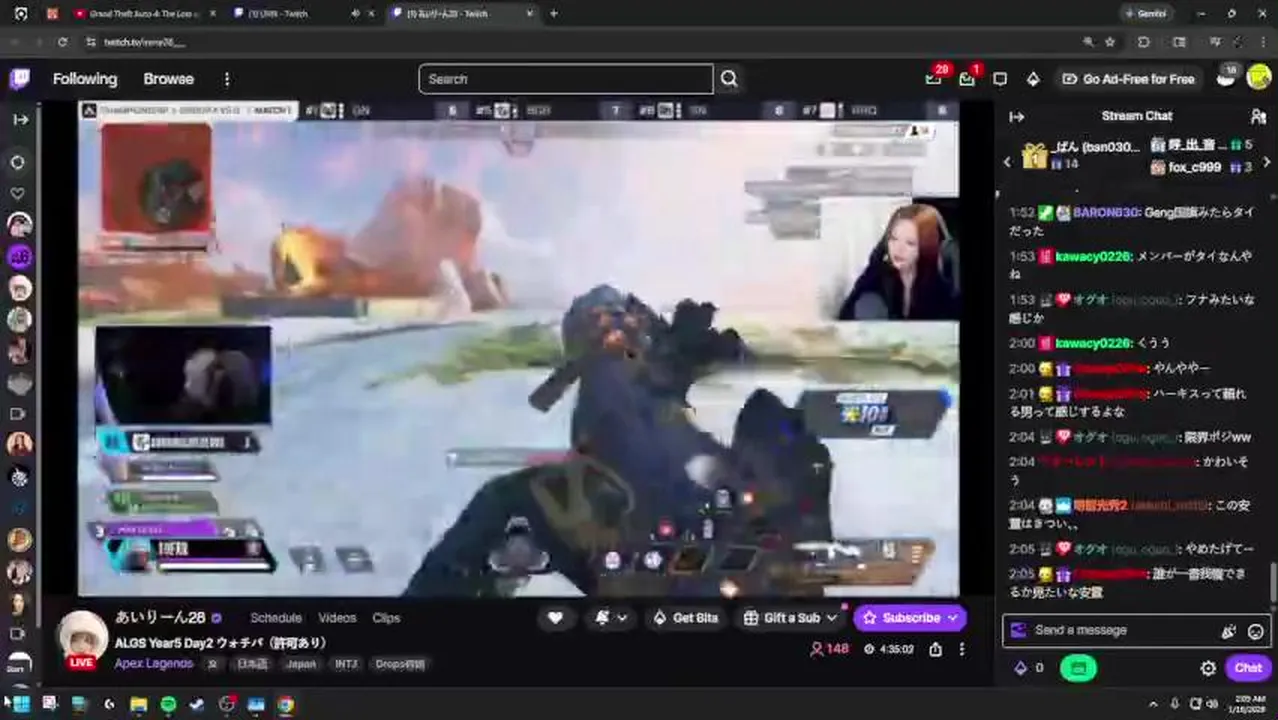Open the Whispers speech bubble icon
The image size is (1278, 720).
tap(1000, 79)
